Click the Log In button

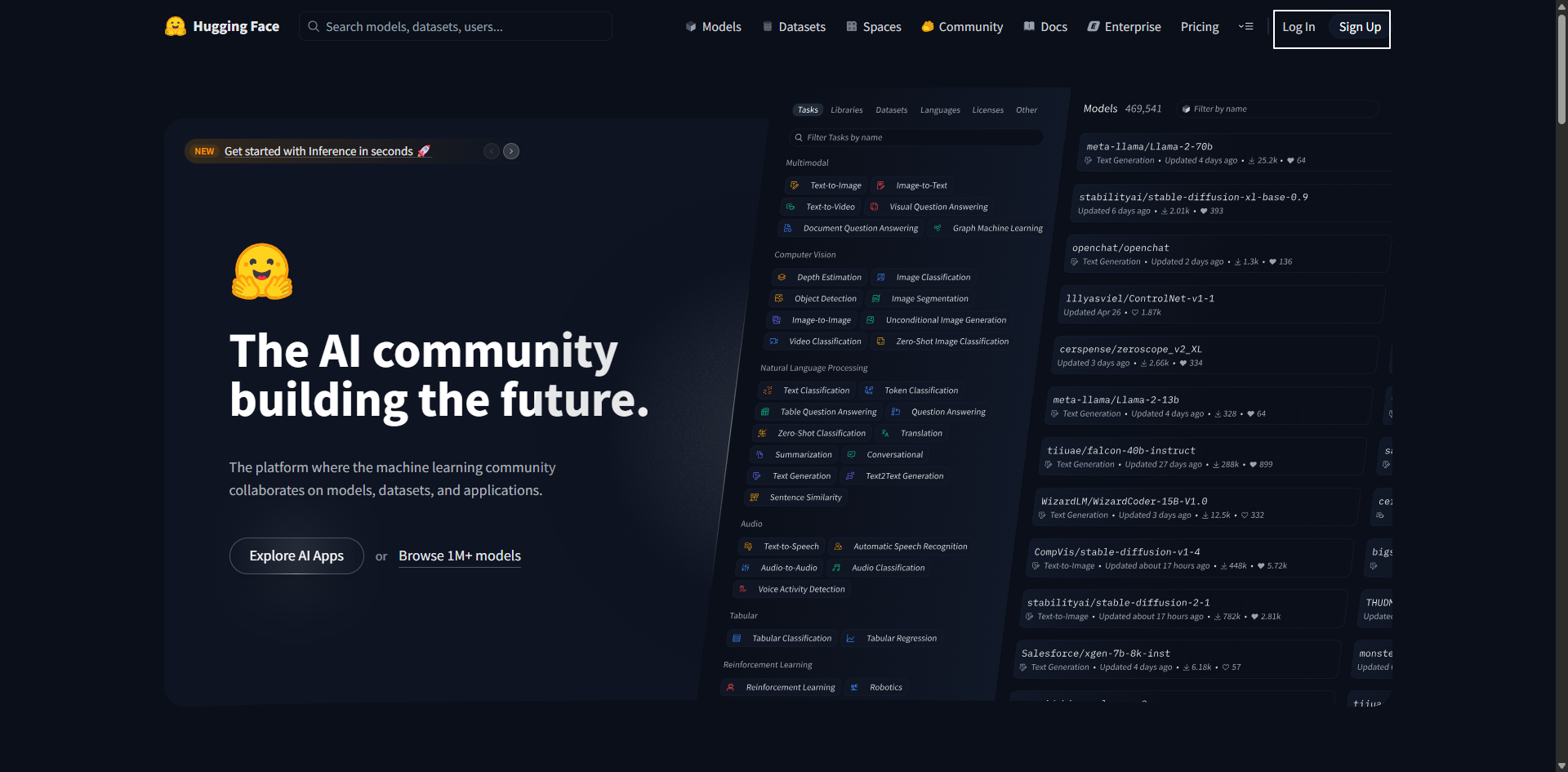coord(1298,27)
